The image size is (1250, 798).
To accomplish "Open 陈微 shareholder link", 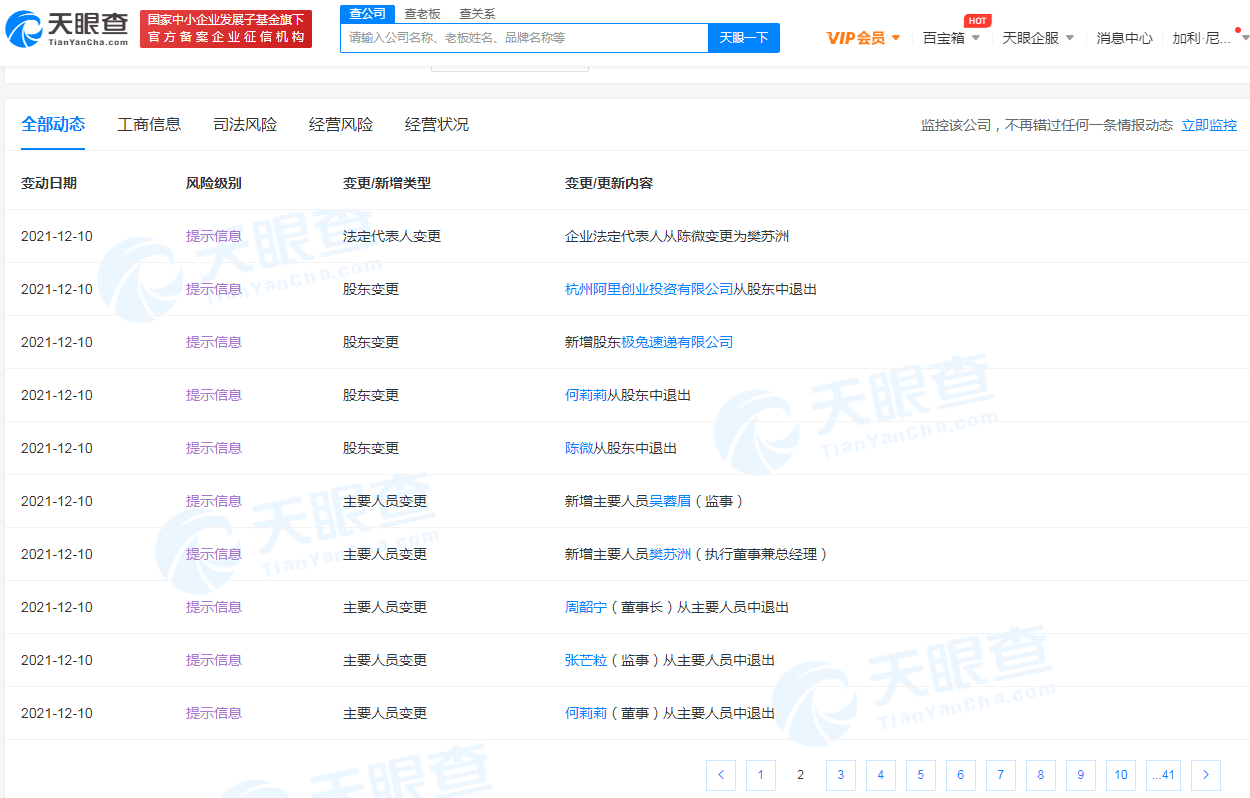I will tap(579, 448).
